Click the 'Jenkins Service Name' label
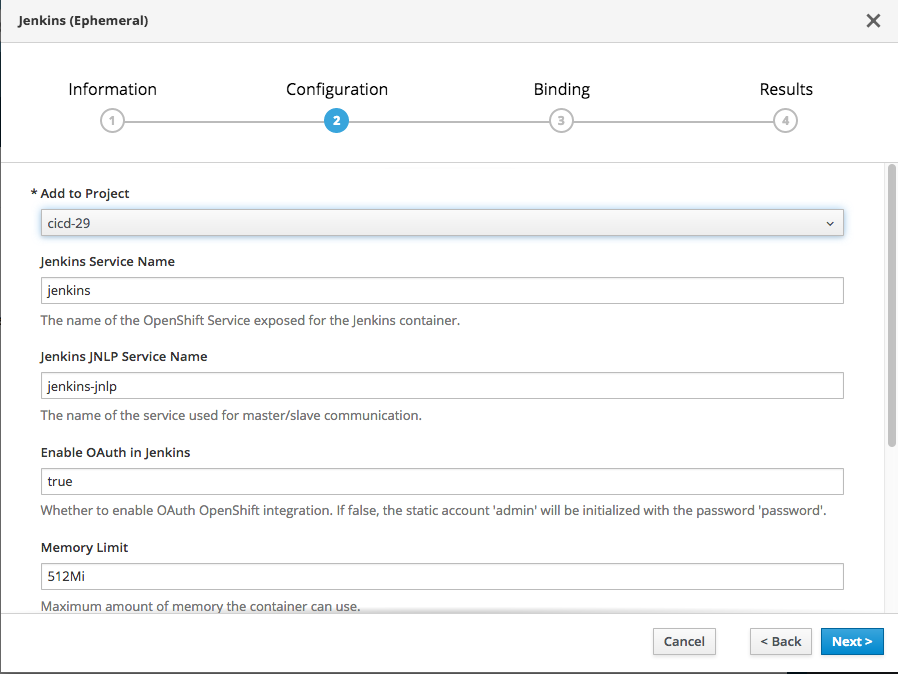The width and height of the screenshot is (898, 674). (108, 262)
